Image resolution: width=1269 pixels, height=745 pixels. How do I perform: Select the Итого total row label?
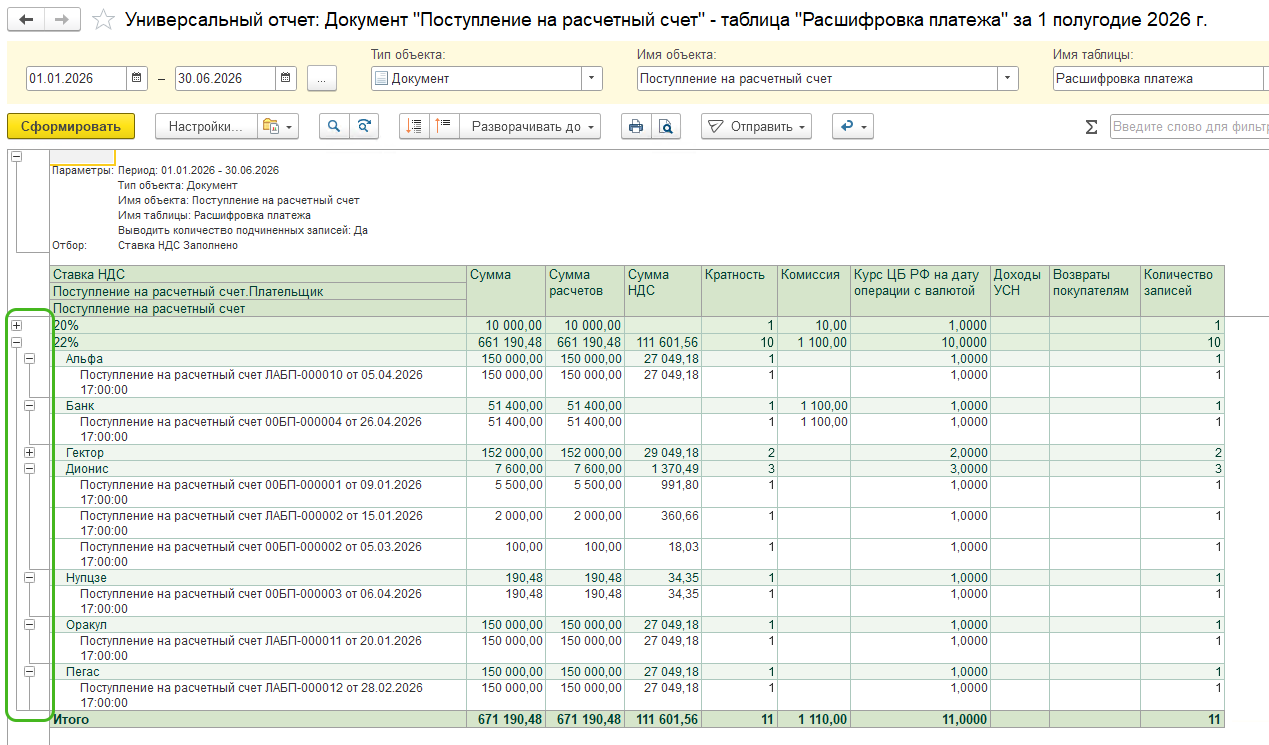pyautogui.click(x=71, y=719)
